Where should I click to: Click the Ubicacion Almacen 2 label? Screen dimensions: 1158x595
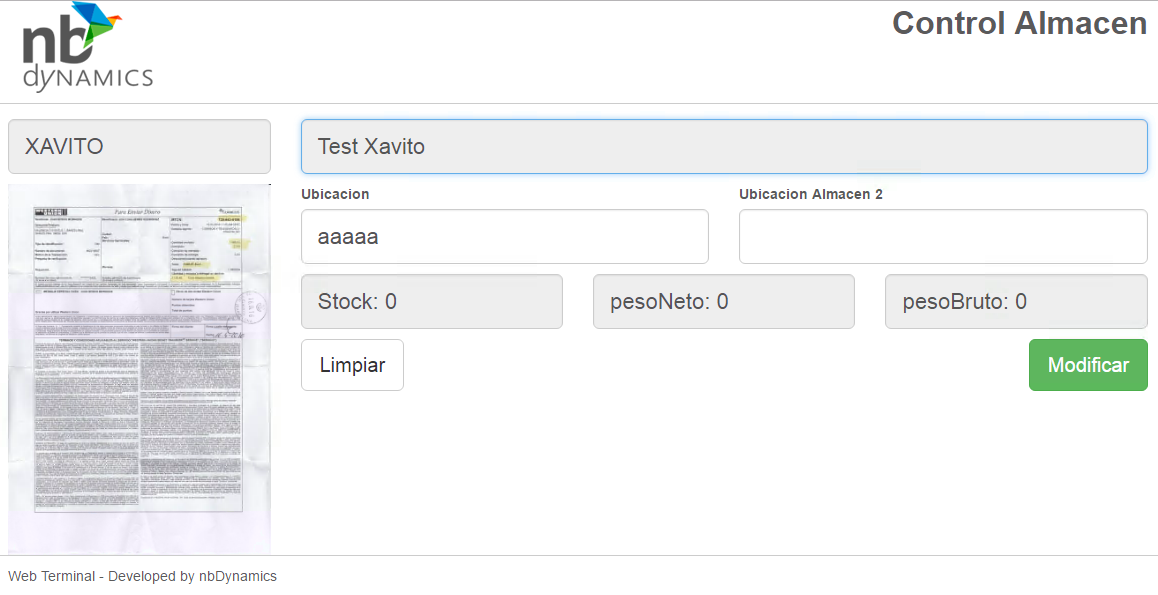click(810, 194)
